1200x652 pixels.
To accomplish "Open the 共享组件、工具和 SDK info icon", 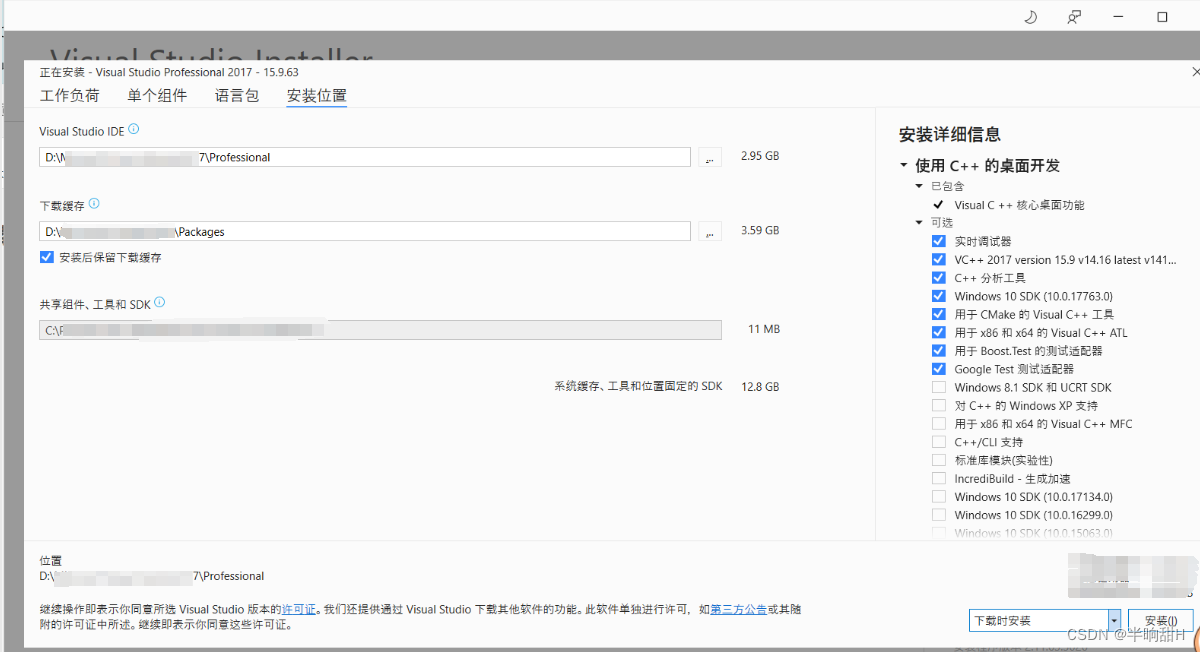I will [x=160, y=302].
